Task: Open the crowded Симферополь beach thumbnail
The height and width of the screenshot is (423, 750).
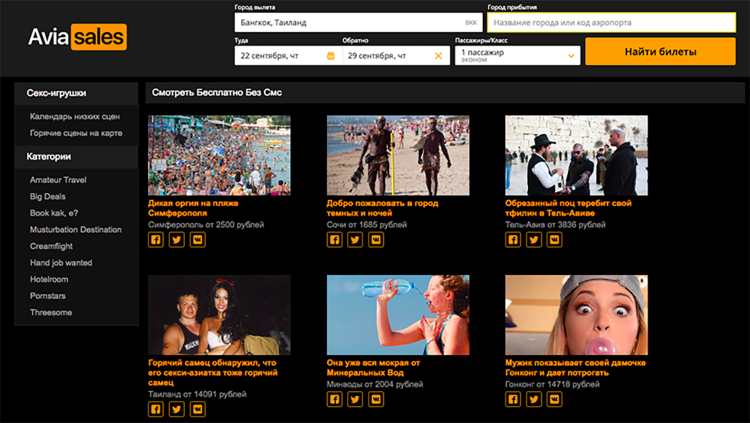Action: (219, 155)
